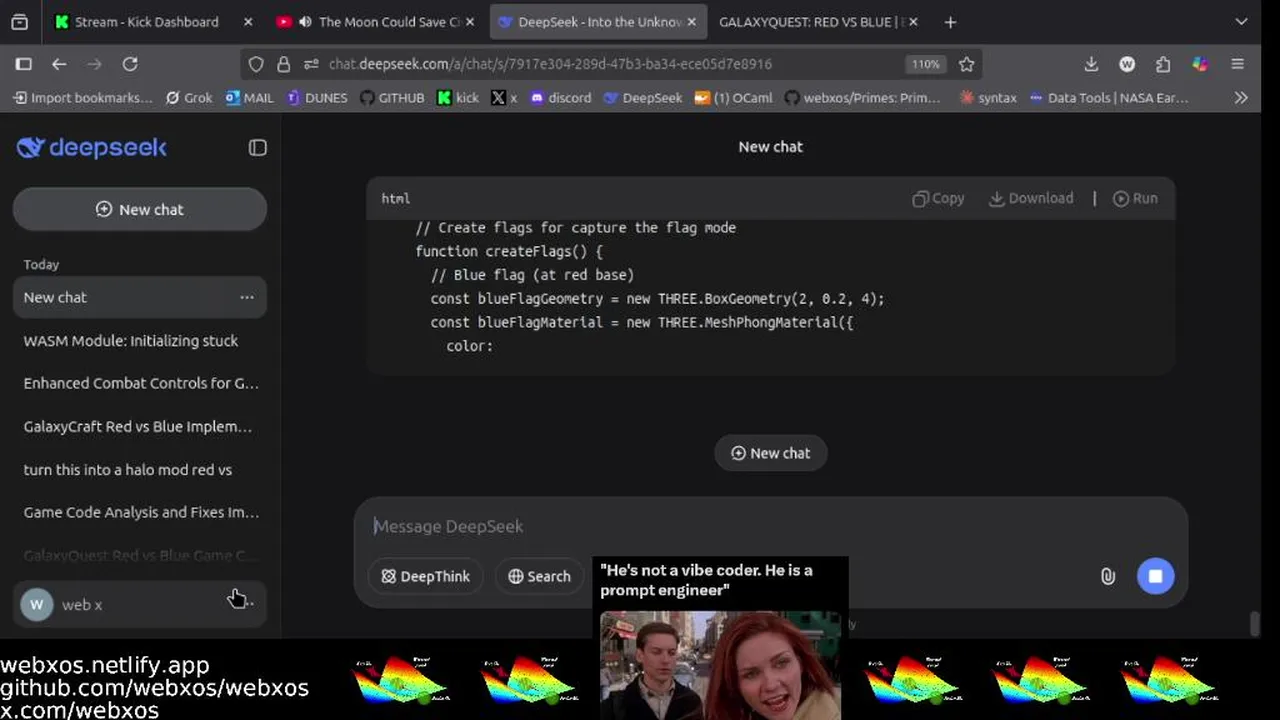Image resolution: width=1280 pixels, height=720 pixels.
Task: Open 'WASM Module: Initializing stuck' chat
Action: click(139, 340)
